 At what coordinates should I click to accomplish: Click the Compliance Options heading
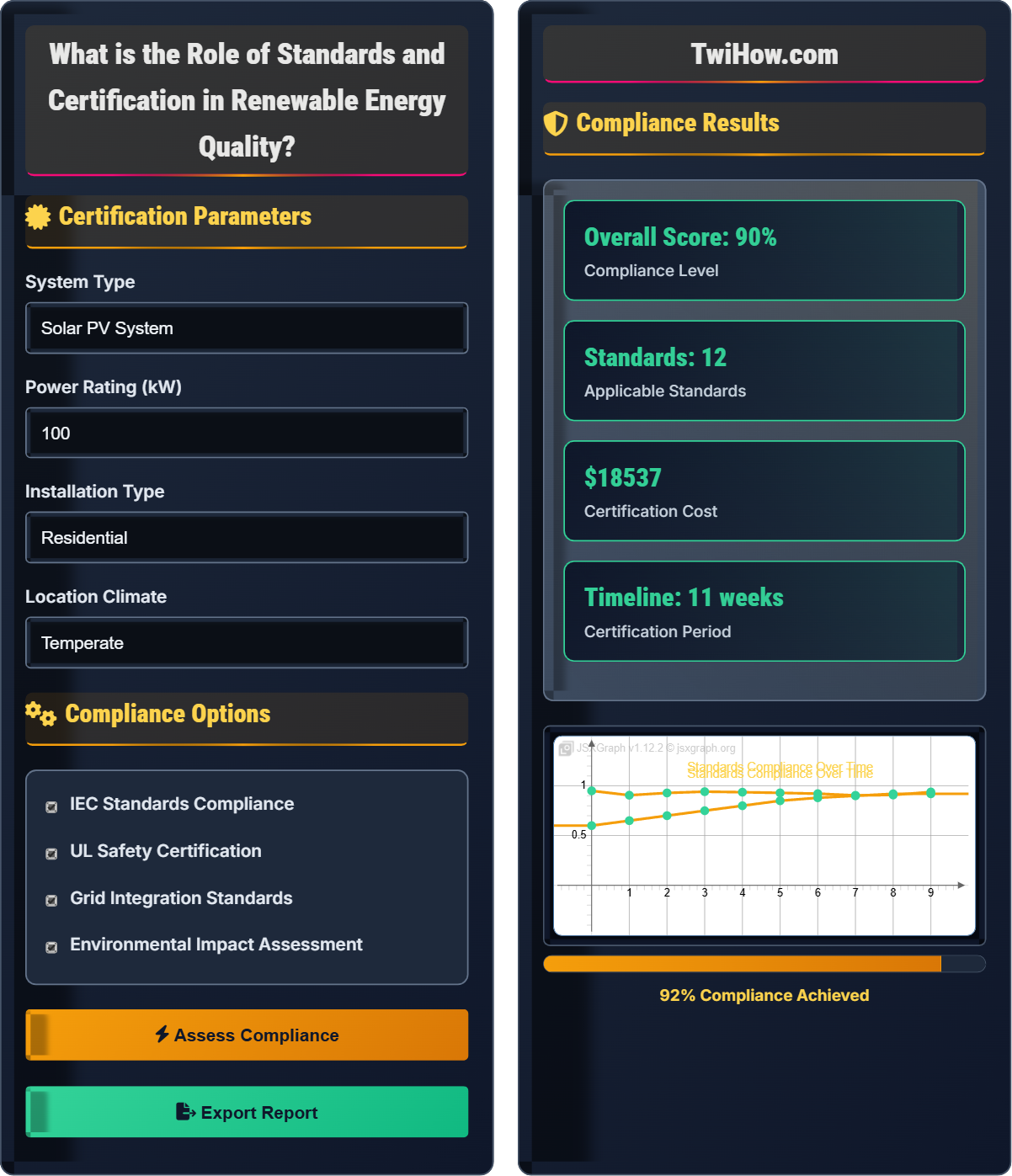click(x=168, y=714)
